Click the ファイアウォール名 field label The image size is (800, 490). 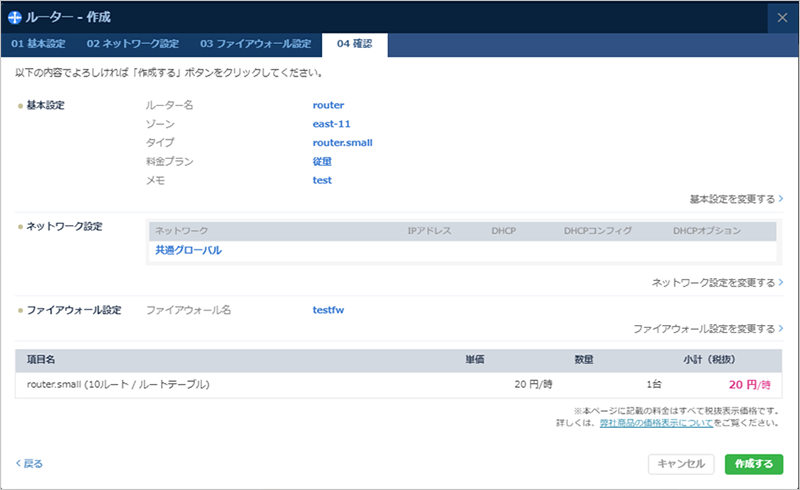[188, 310]
